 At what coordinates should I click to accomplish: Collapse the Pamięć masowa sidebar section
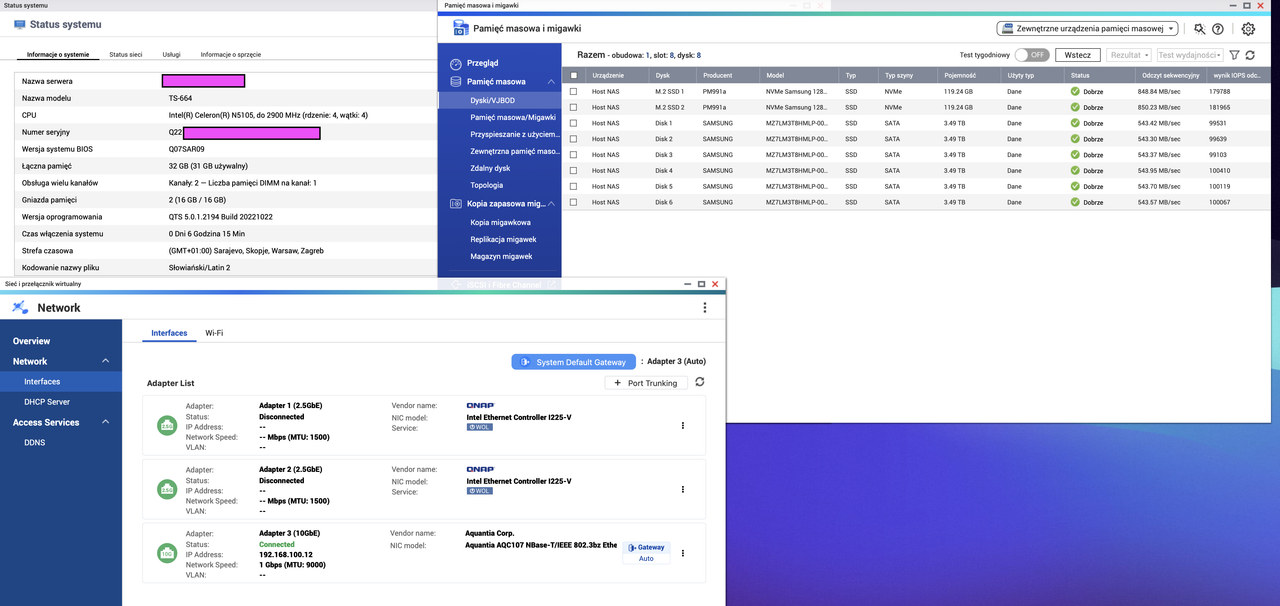click(550, 82)
